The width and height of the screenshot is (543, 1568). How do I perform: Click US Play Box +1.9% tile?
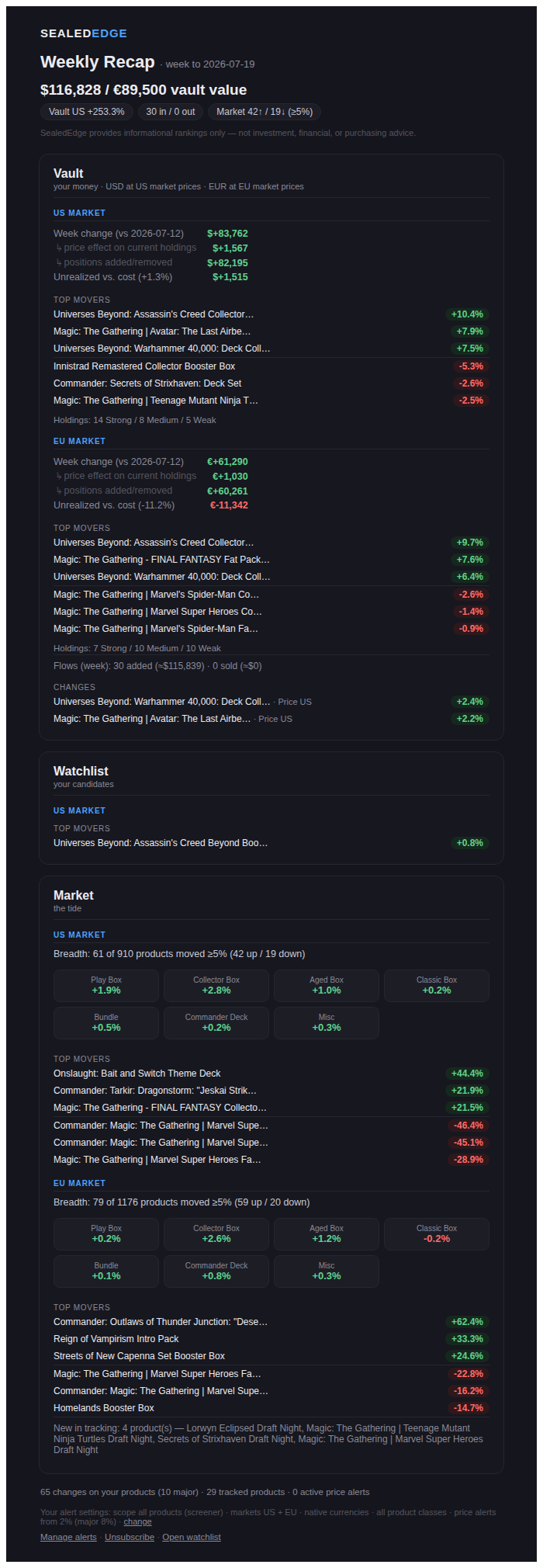pyautogui.click(x=106, y=986)
